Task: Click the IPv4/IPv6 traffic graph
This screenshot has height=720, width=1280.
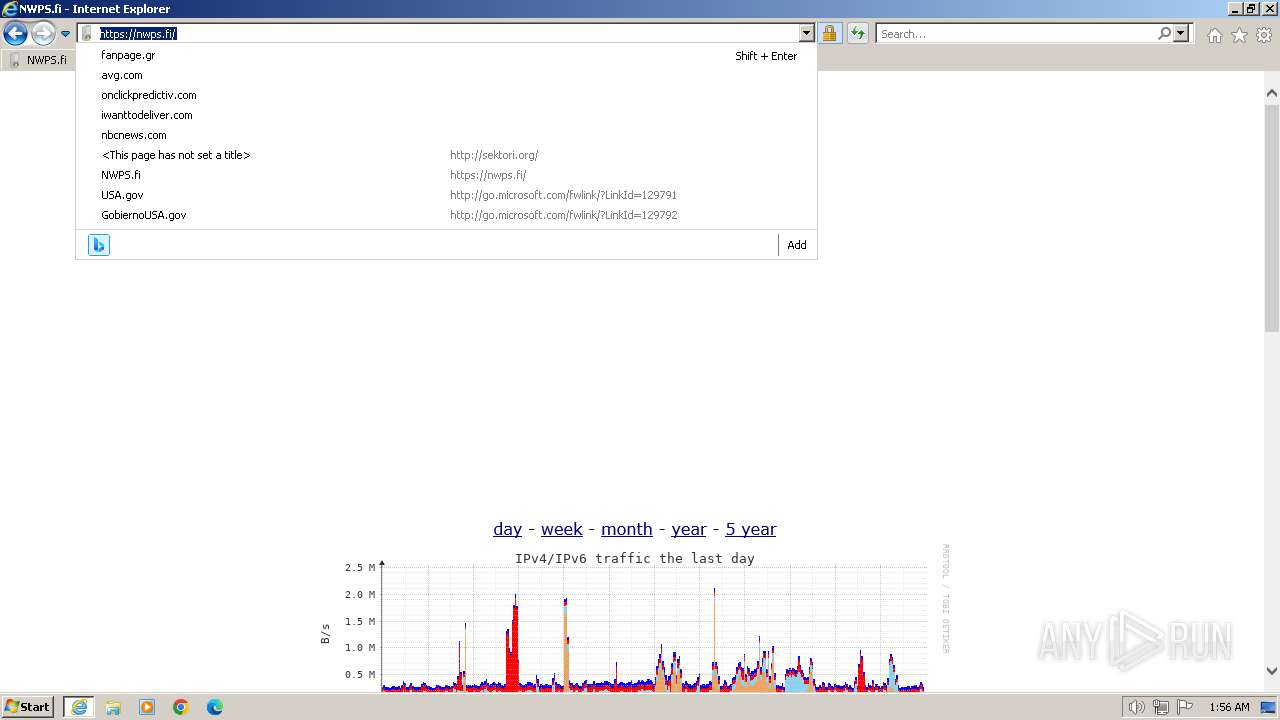Action: coord(635,618)
